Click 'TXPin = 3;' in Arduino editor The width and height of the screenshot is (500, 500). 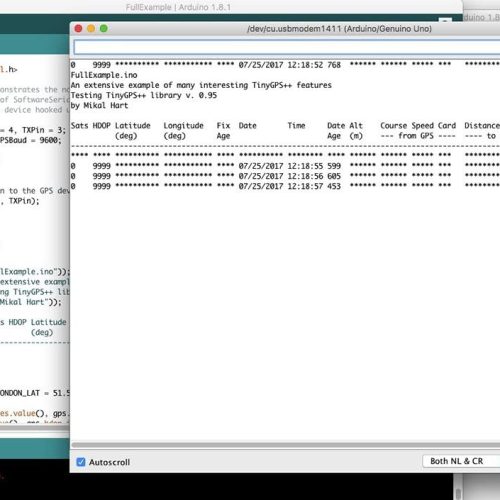(44, 130)
